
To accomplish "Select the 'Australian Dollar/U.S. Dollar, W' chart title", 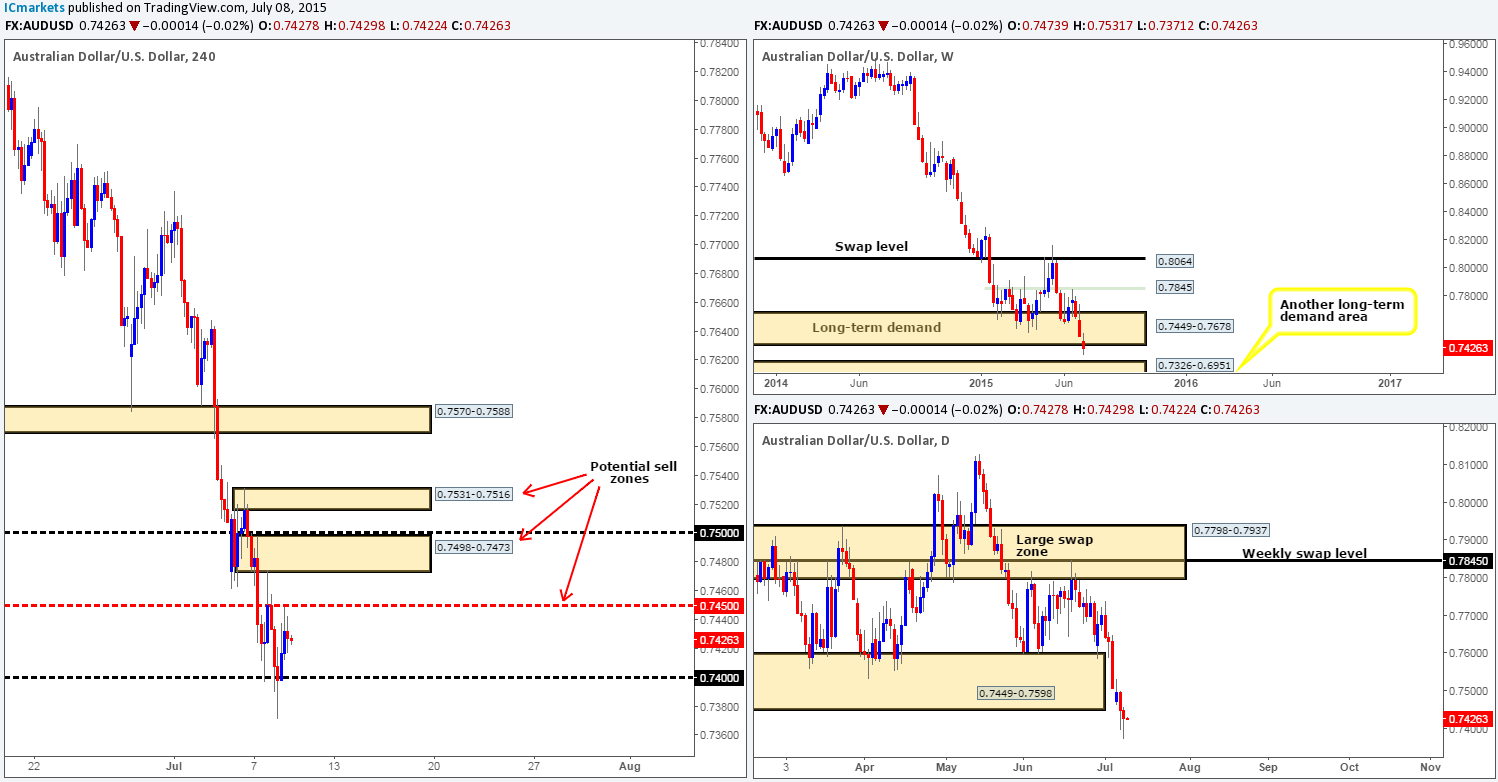I will tap(857, 56).
